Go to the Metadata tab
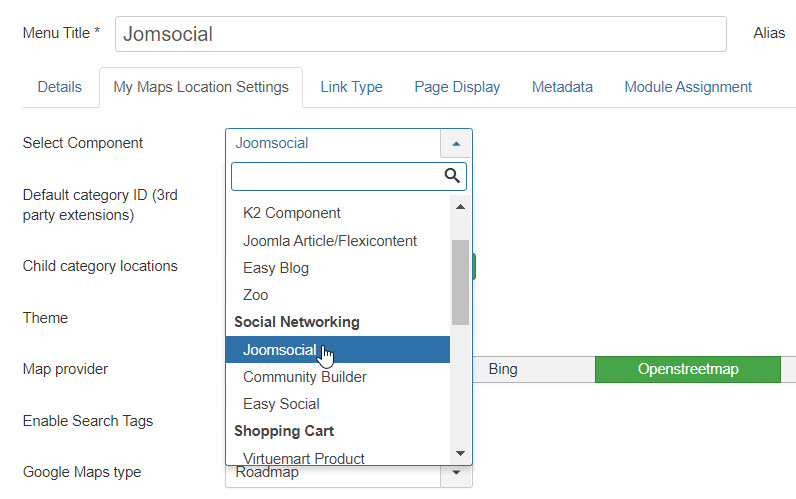Screen dimensions: 796x499 pos(562,87)
